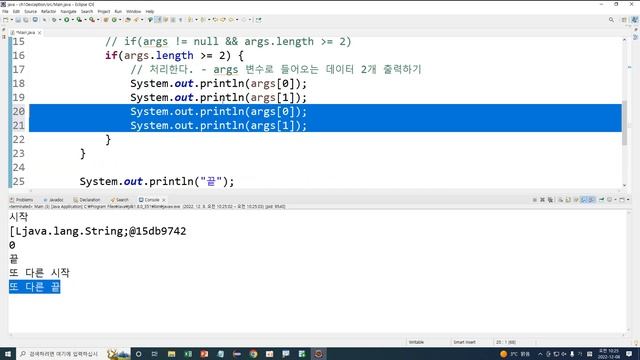Open the File menu

click(x=5, y=11)
